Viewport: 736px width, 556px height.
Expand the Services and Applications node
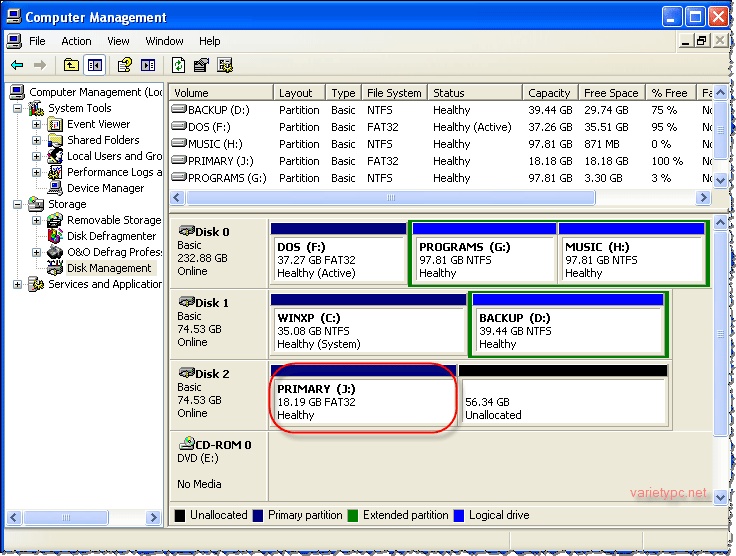(17, 284)
